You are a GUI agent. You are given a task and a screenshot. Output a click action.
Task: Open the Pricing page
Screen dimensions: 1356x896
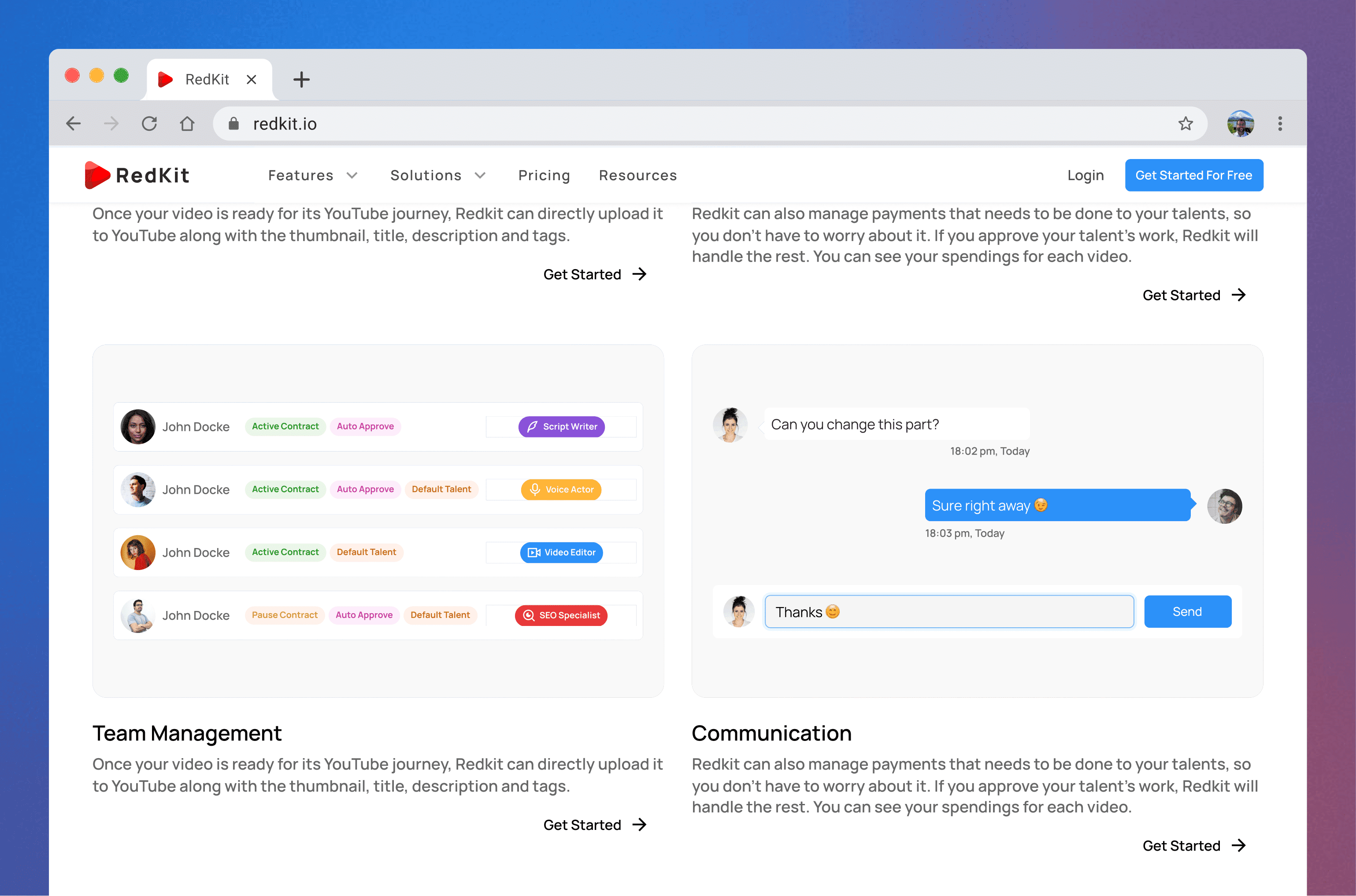click(544, 175)
